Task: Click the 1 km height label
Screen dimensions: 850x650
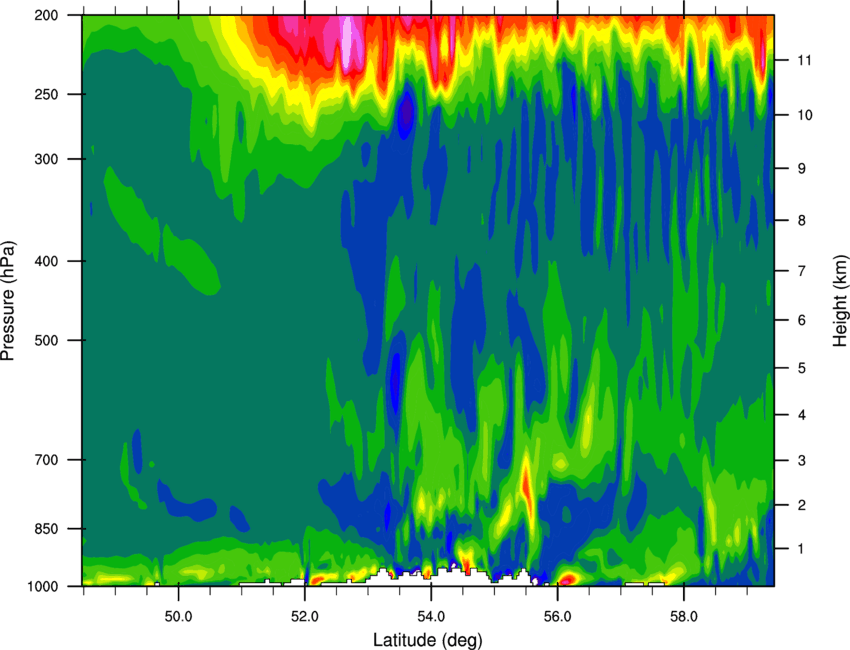Action: pyautogui.click(x=801, y=549)
